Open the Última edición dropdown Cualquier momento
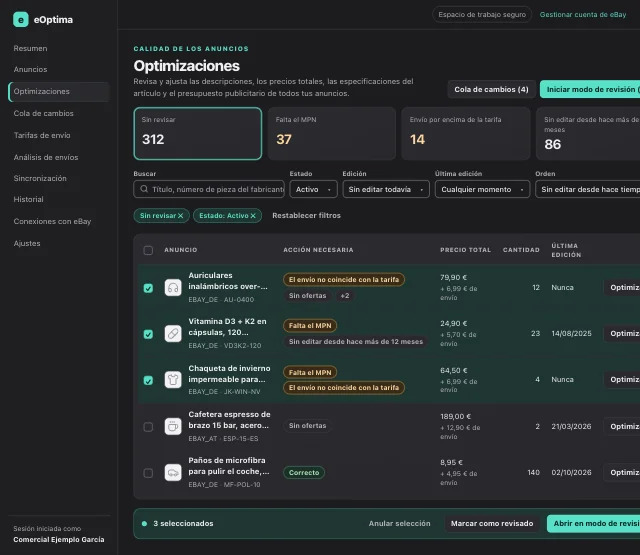Image resolution: width=640 pixels, height=555 pixels. coord(482,189)
